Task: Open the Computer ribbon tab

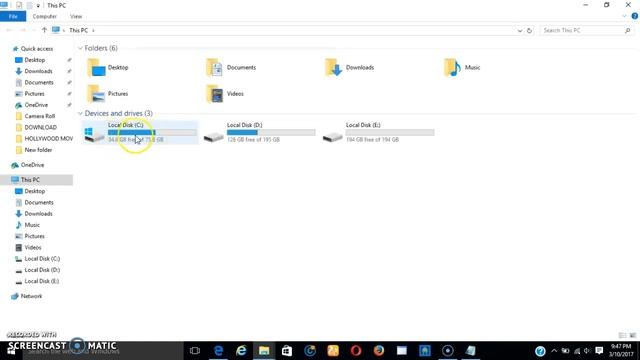Action: 44,16
